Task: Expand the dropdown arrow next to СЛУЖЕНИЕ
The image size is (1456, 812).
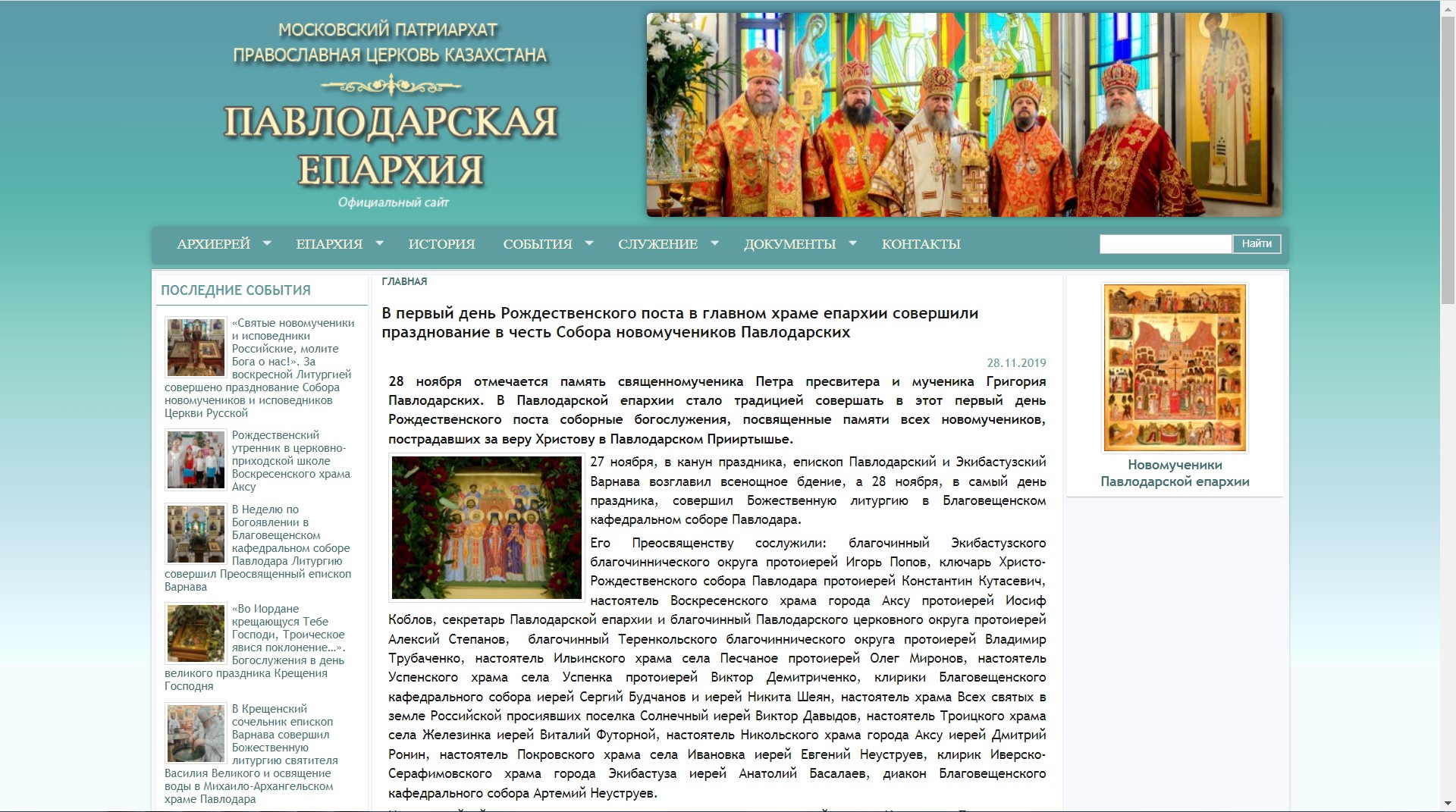Action: (x=714, y=243)
